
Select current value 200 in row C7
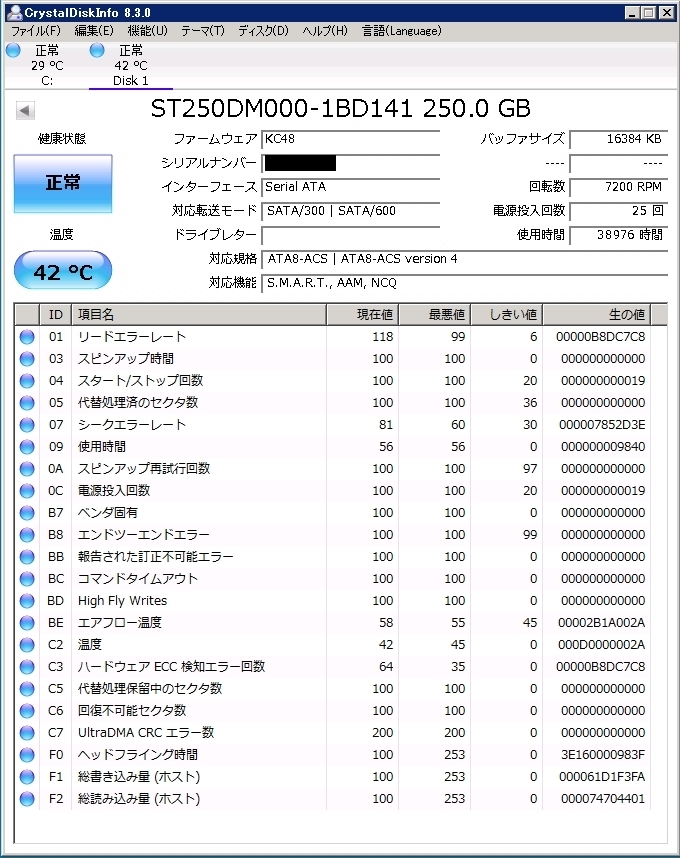click(382, 733)
